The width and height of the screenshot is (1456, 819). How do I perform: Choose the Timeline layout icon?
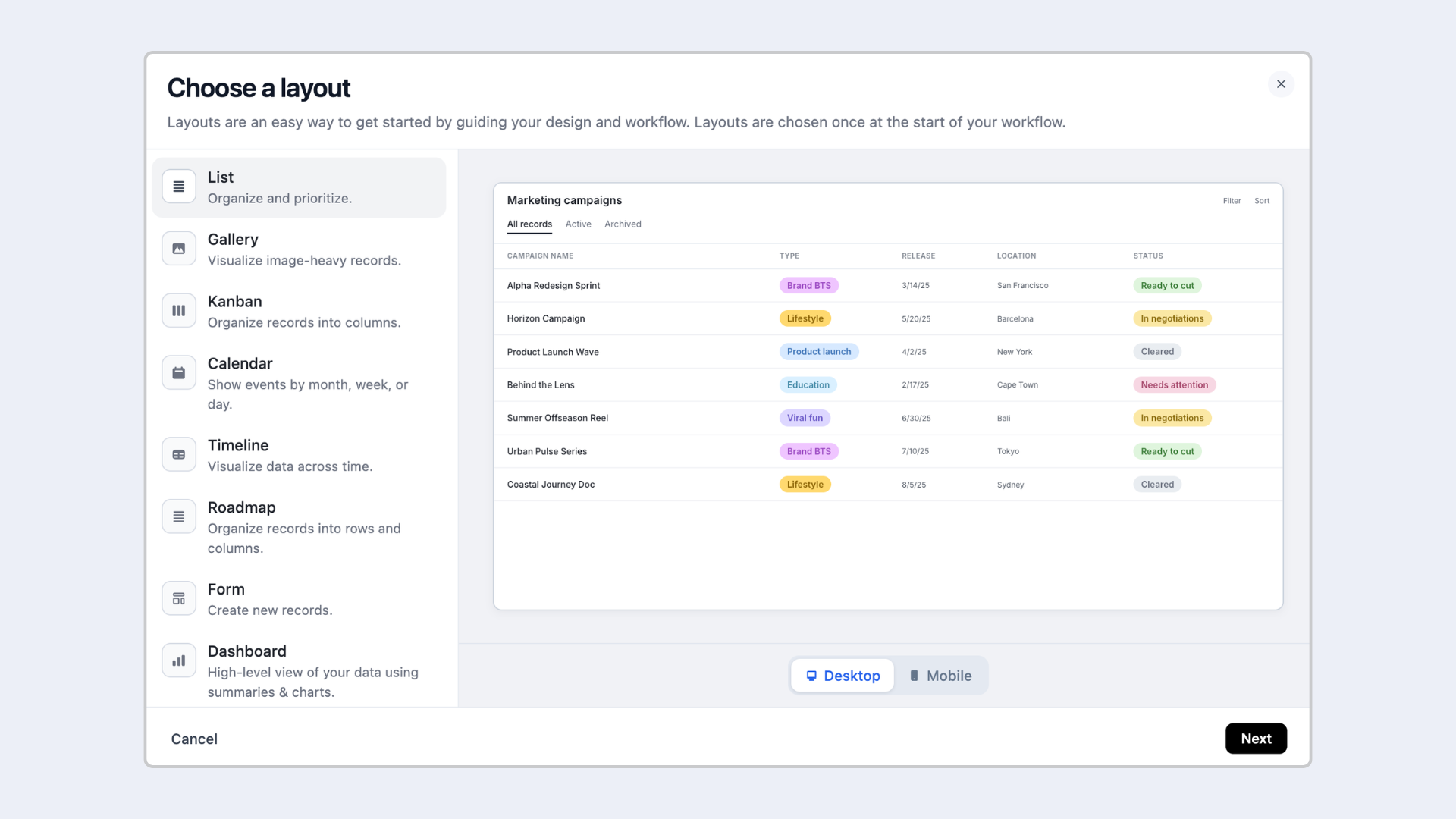coord(179,455)
